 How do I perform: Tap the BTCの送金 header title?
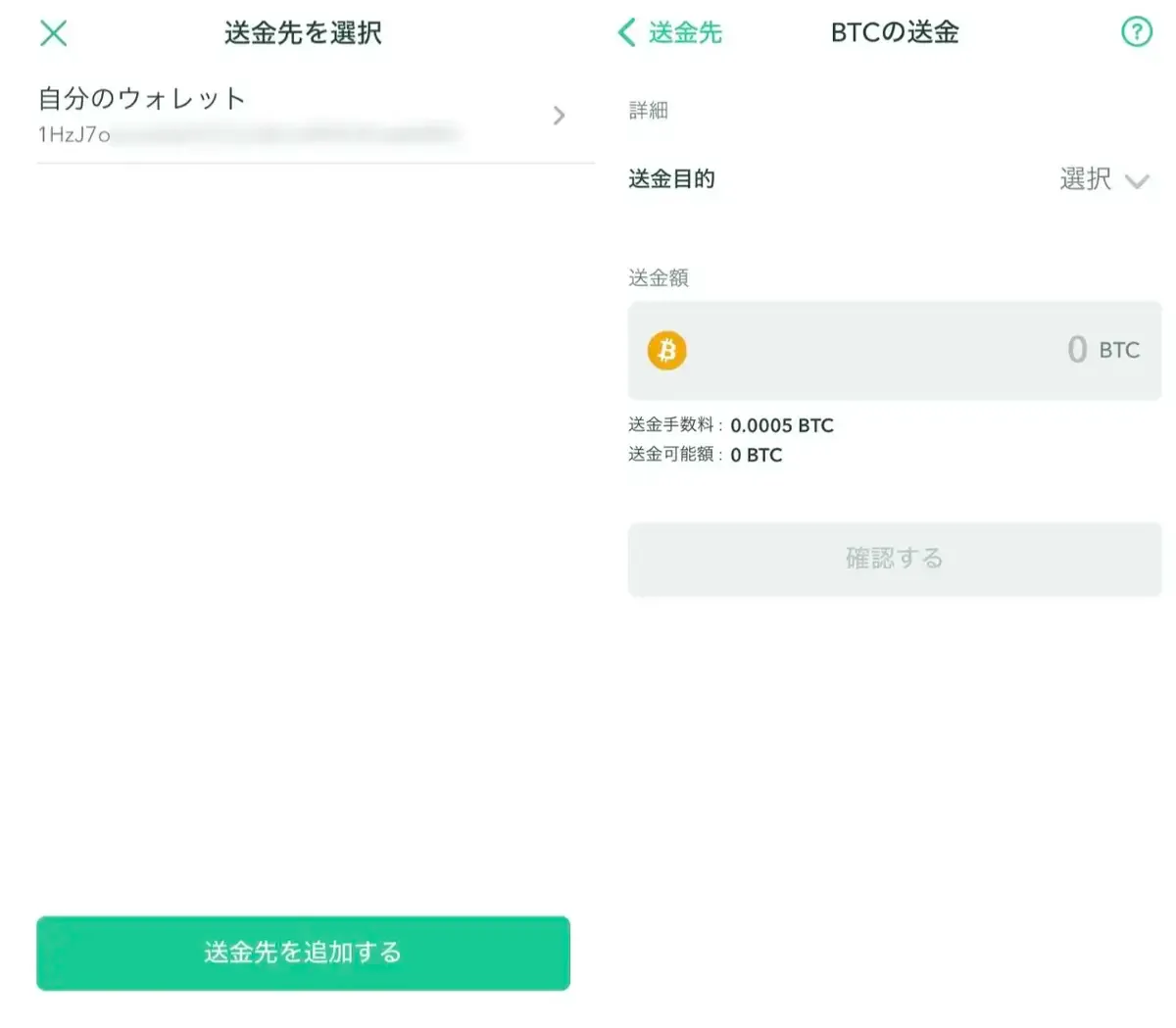[895, 32]
